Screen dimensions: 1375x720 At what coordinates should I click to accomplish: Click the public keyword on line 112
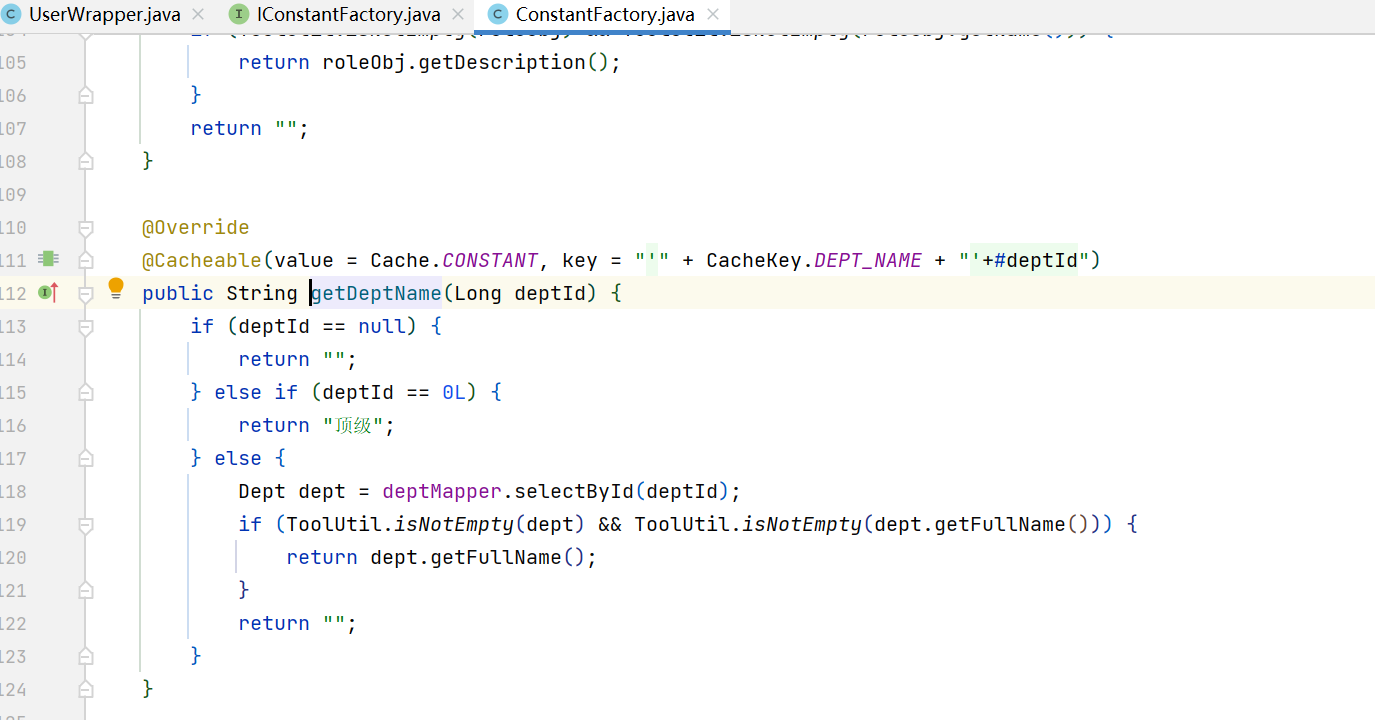click(178, 293)
